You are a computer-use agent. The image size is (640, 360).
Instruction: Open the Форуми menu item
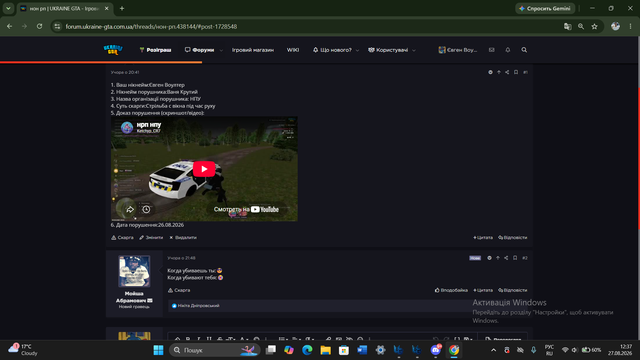click(x=200, y=50)
